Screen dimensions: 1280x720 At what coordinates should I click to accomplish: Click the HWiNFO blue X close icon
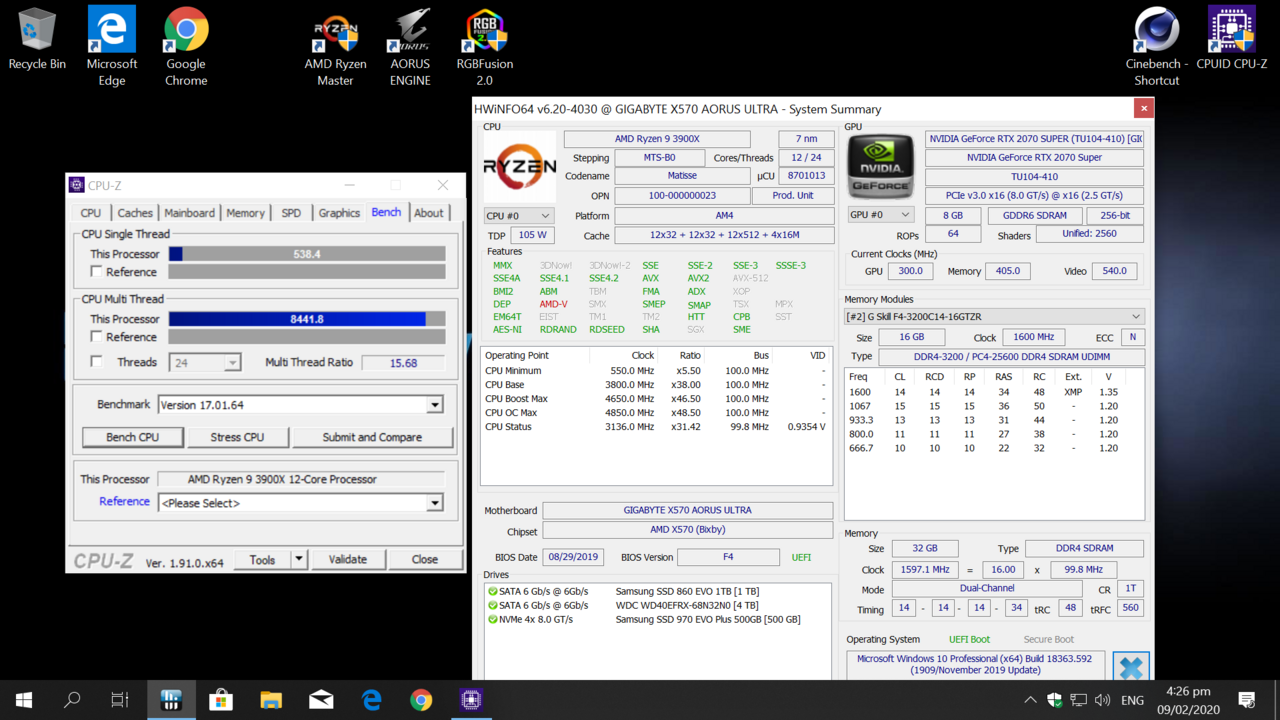tap(1131, 667)
